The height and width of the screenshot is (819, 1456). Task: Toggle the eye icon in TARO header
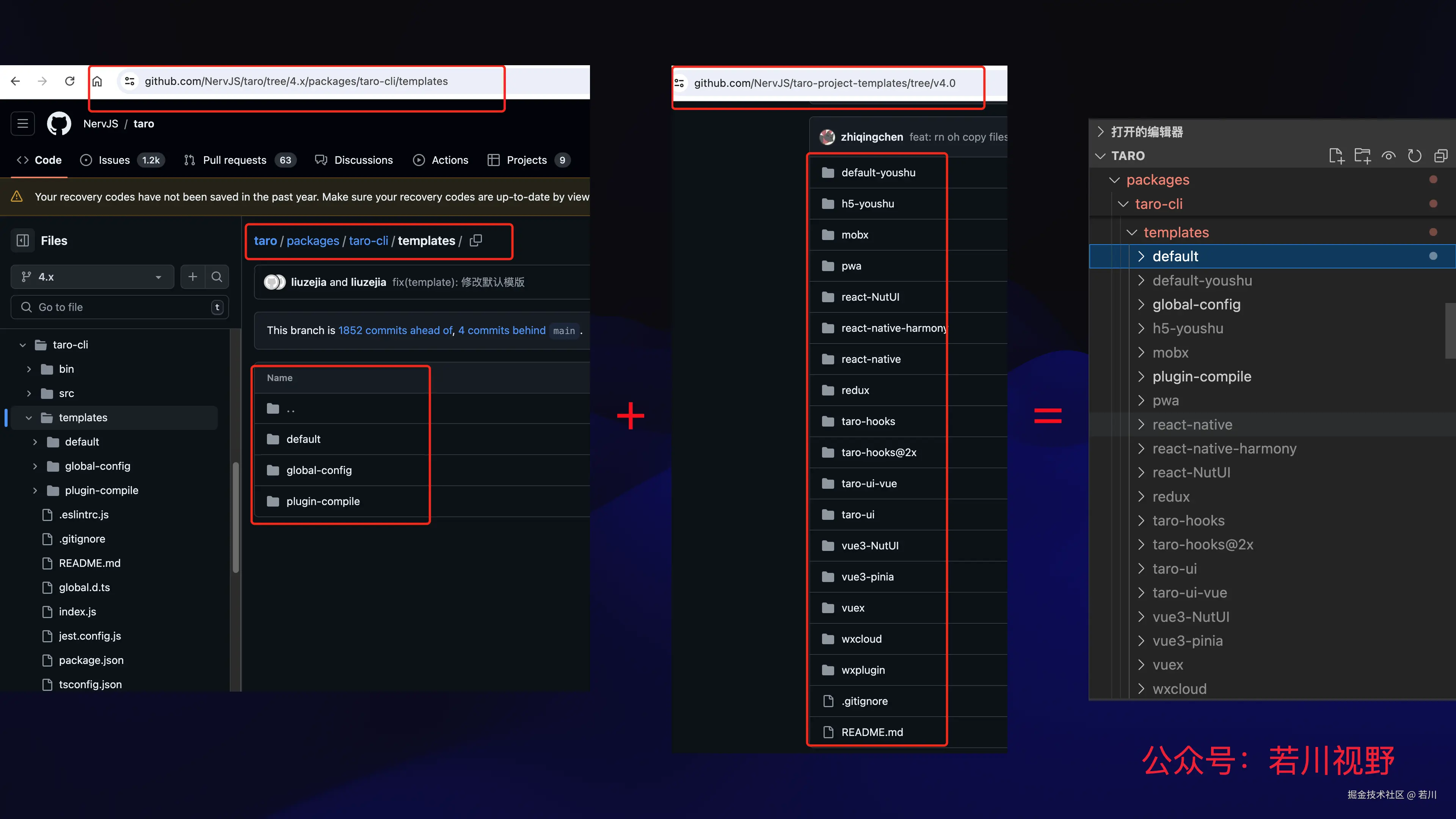tap(1388, 155)
